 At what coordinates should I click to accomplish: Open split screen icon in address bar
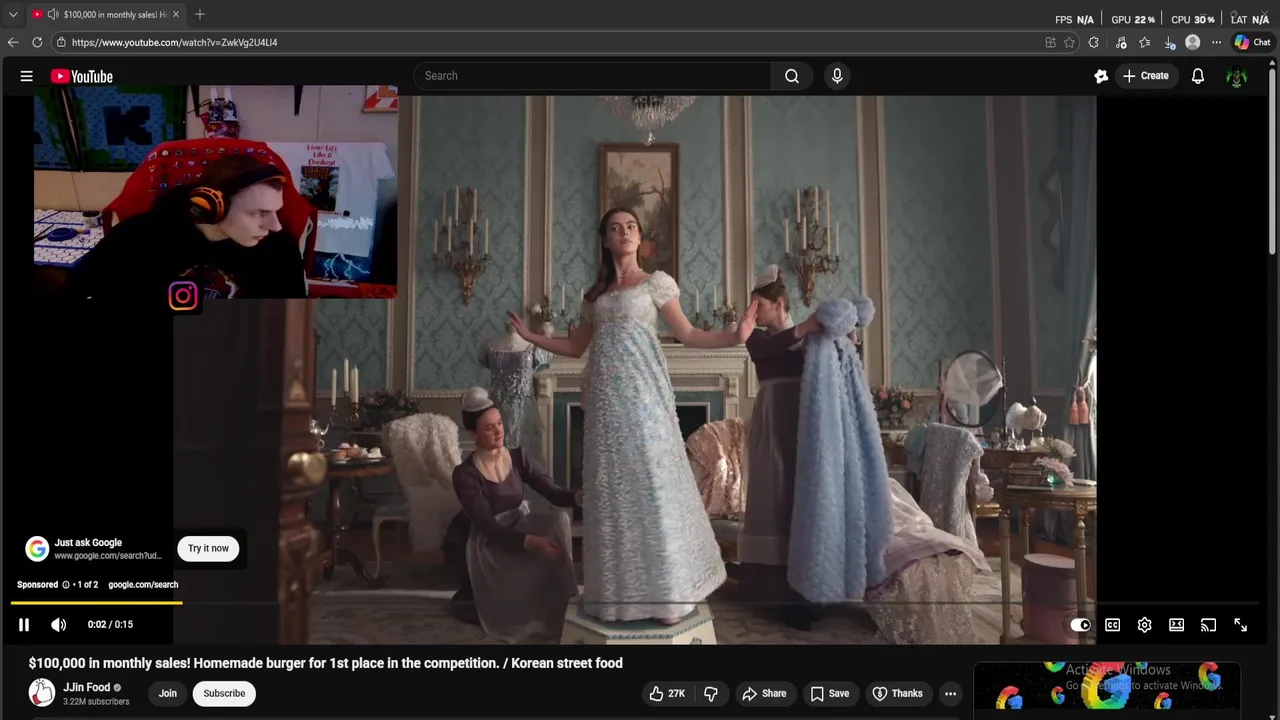[1050, 42]
